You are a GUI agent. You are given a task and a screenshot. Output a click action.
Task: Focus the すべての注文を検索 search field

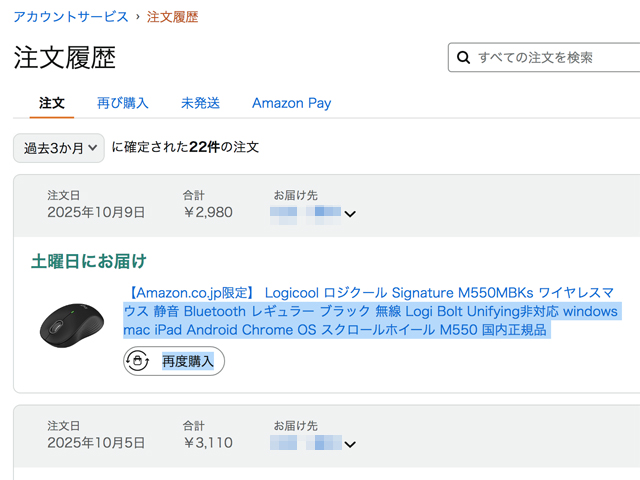point(550,57)
